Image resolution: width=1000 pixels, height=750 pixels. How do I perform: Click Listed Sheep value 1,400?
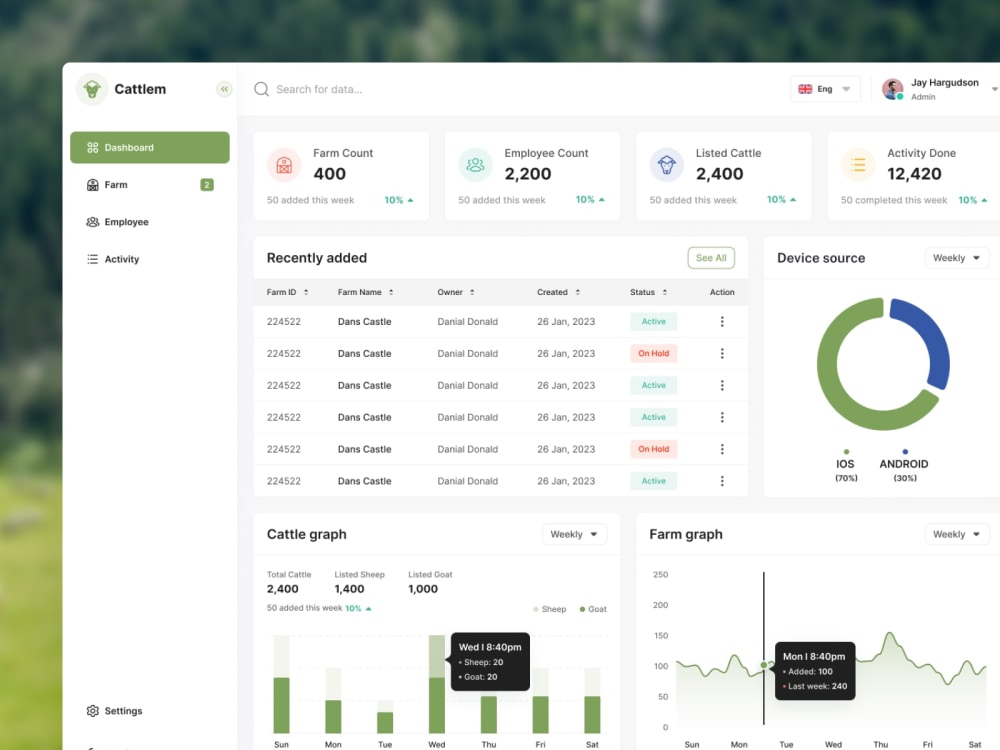[x=349, y=589]
